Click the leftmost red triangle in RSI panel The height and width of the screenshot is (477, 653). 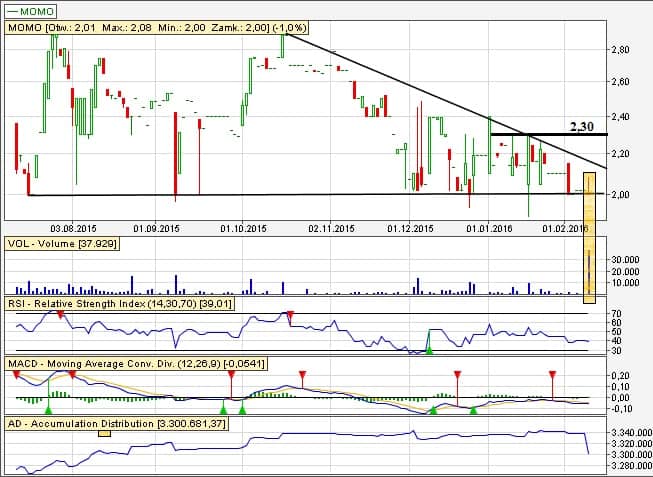pos(61,316)
